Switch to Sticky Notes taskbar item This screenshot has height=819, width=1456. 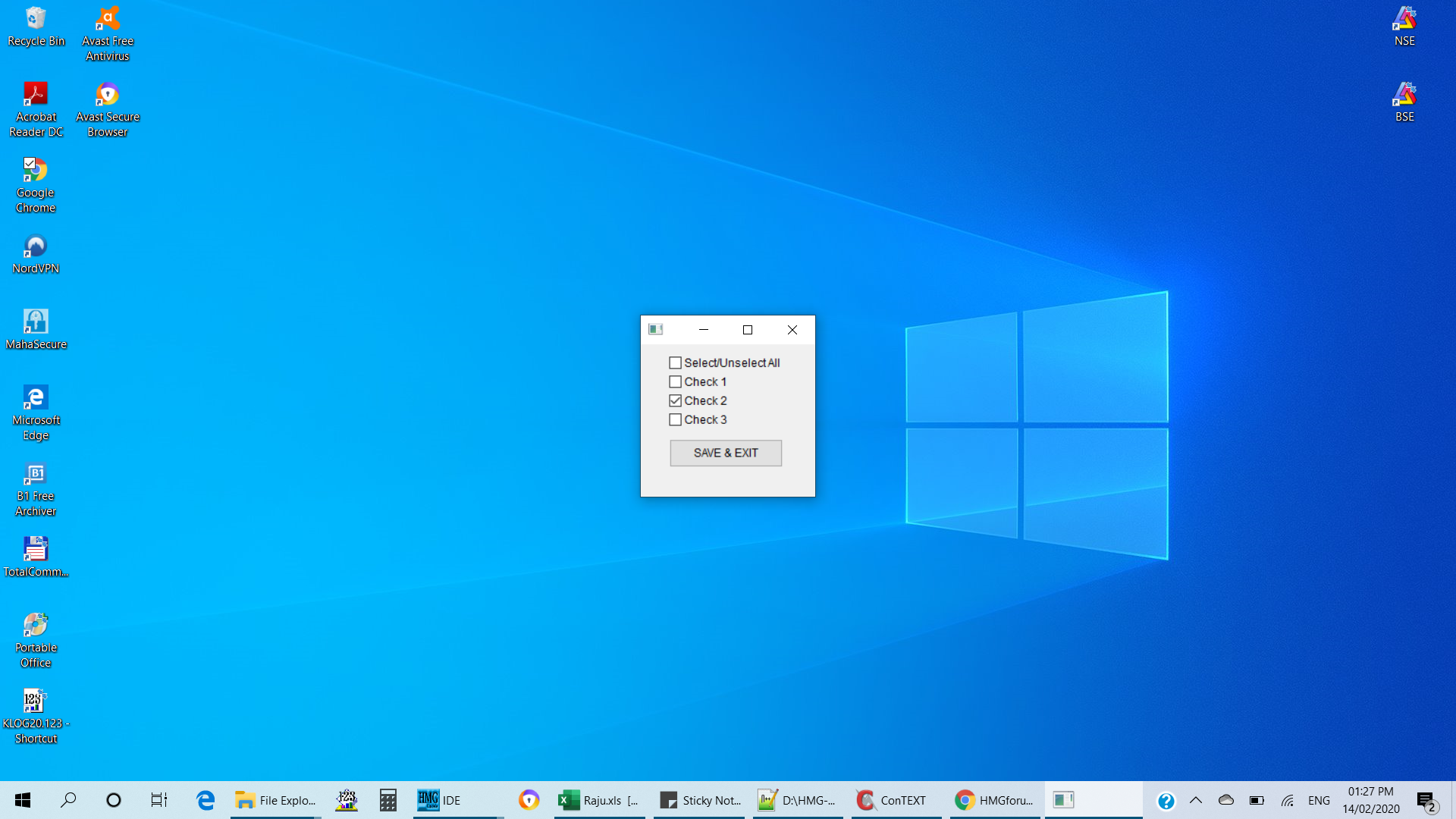pyautogui.click(x=699, y=800)
